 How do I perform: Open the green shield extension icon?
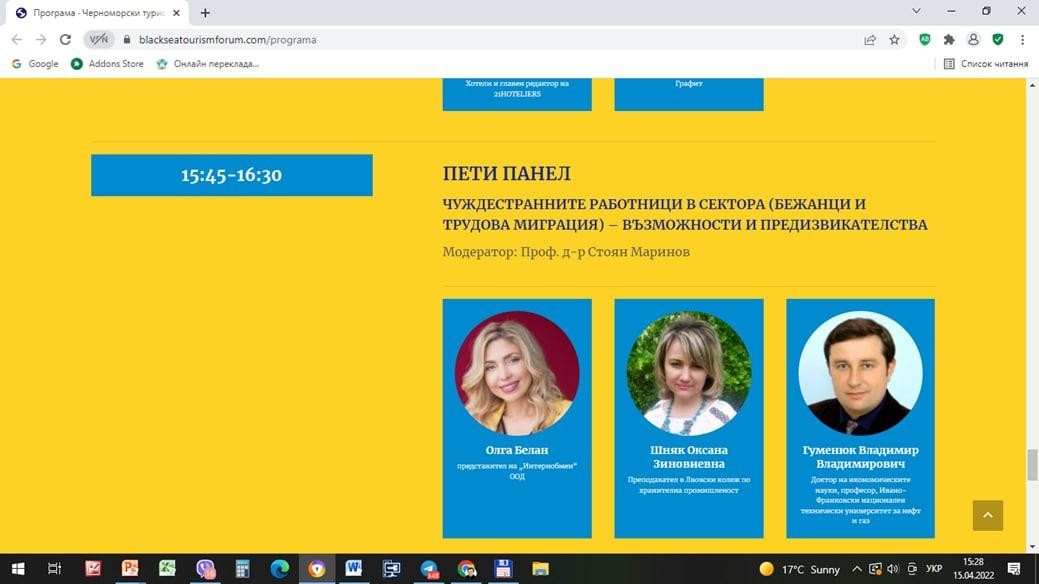(998, 40)
